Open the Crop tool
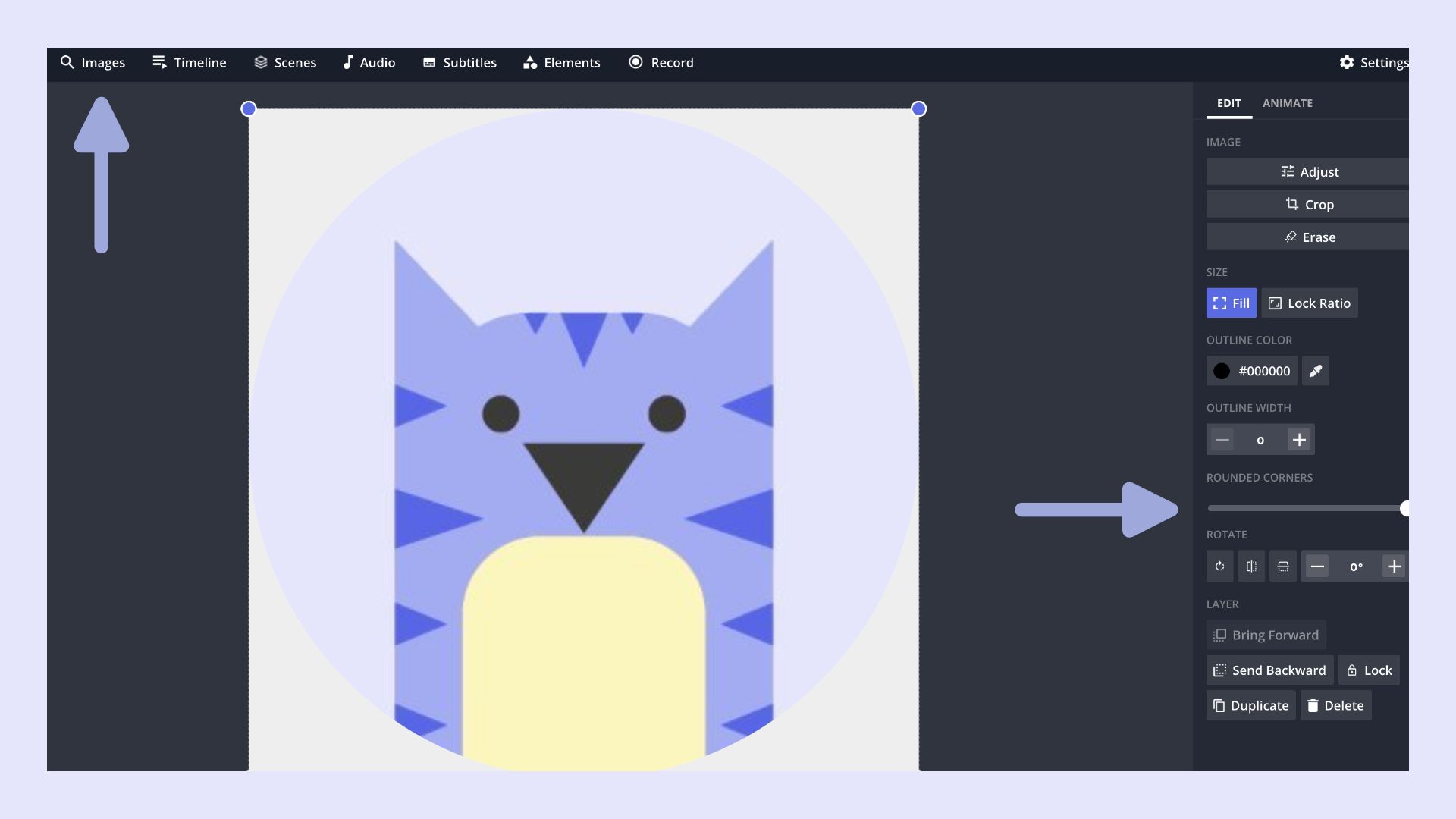 [1309, 205]
